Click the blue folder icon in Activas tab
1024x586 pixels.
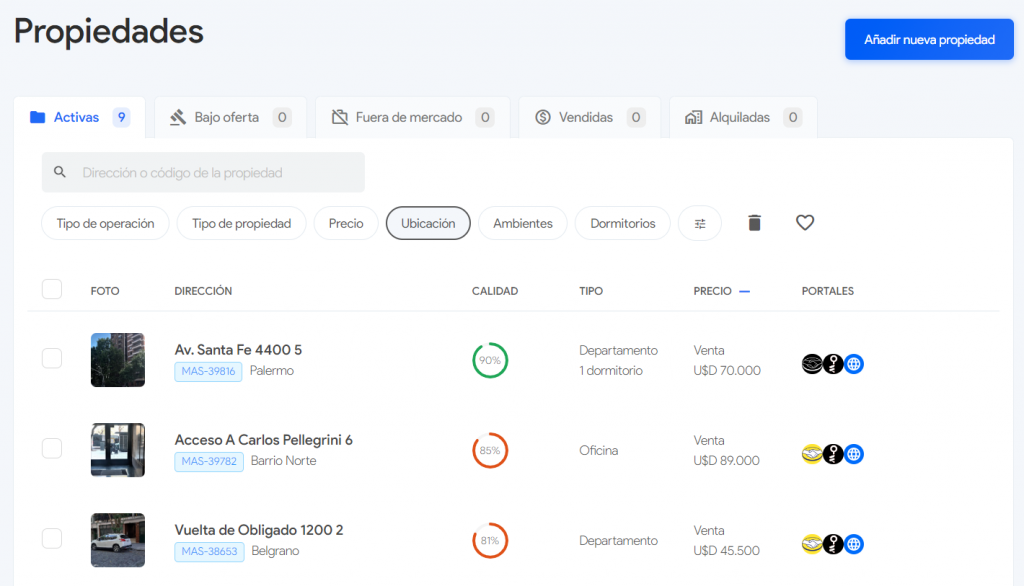click(37, 117)
